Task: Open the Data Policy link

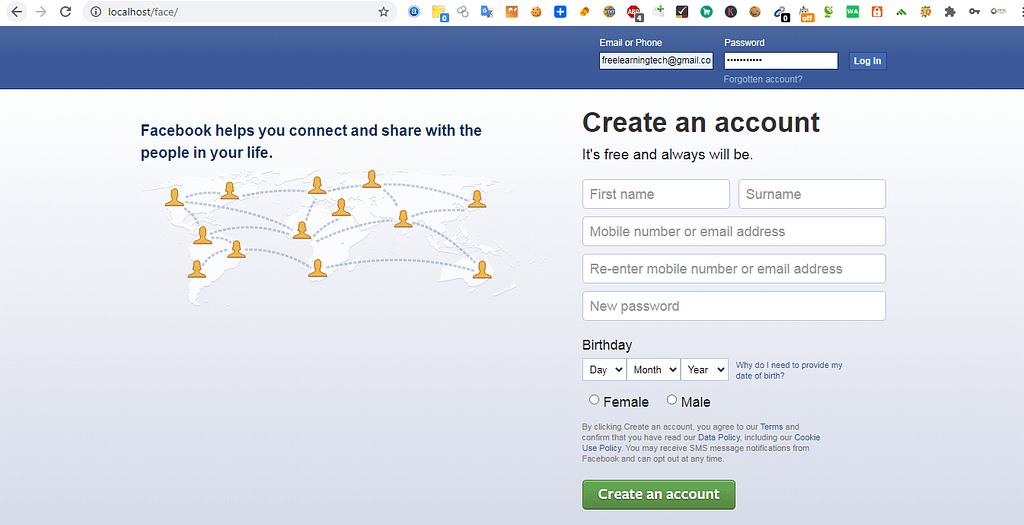Action: point(719,438)
